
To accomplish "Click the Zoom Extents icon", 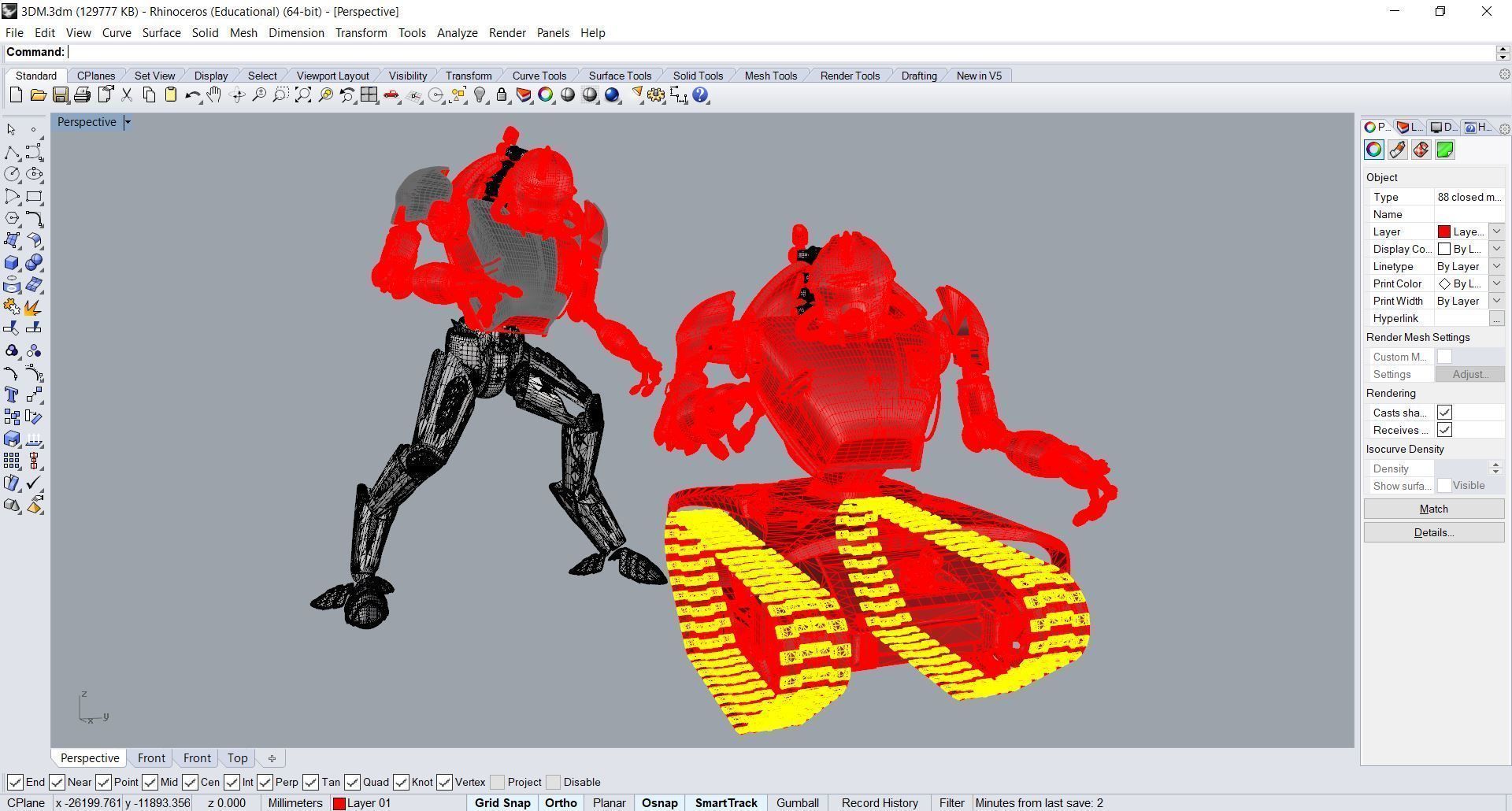I will pos(303,95).
